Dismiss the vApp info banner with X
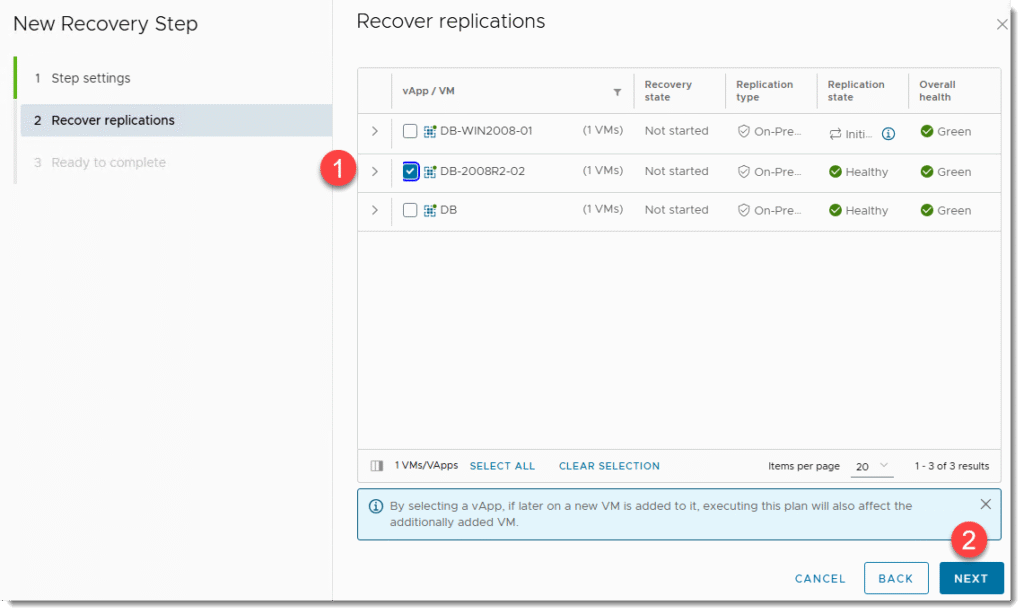The height and width of the screenshot is (614, 1024). (986, 504)
